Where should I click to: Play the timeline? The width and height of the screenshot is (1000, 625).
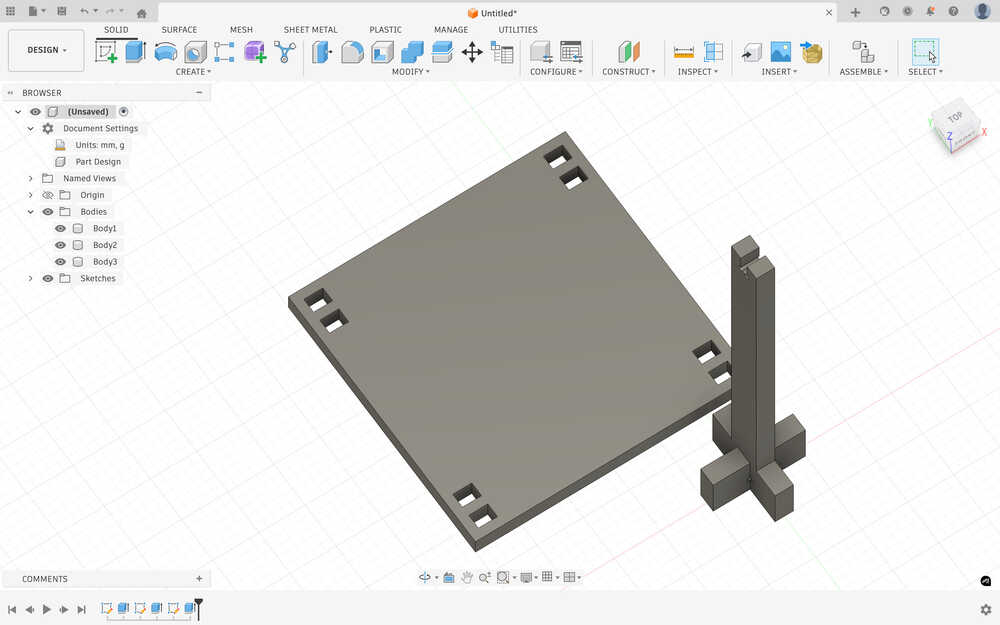47,610
